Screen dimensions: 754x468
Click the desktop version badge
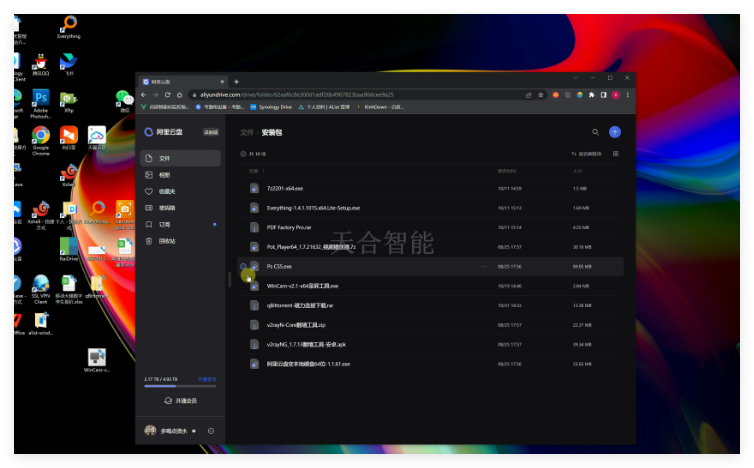coord(211,132)
